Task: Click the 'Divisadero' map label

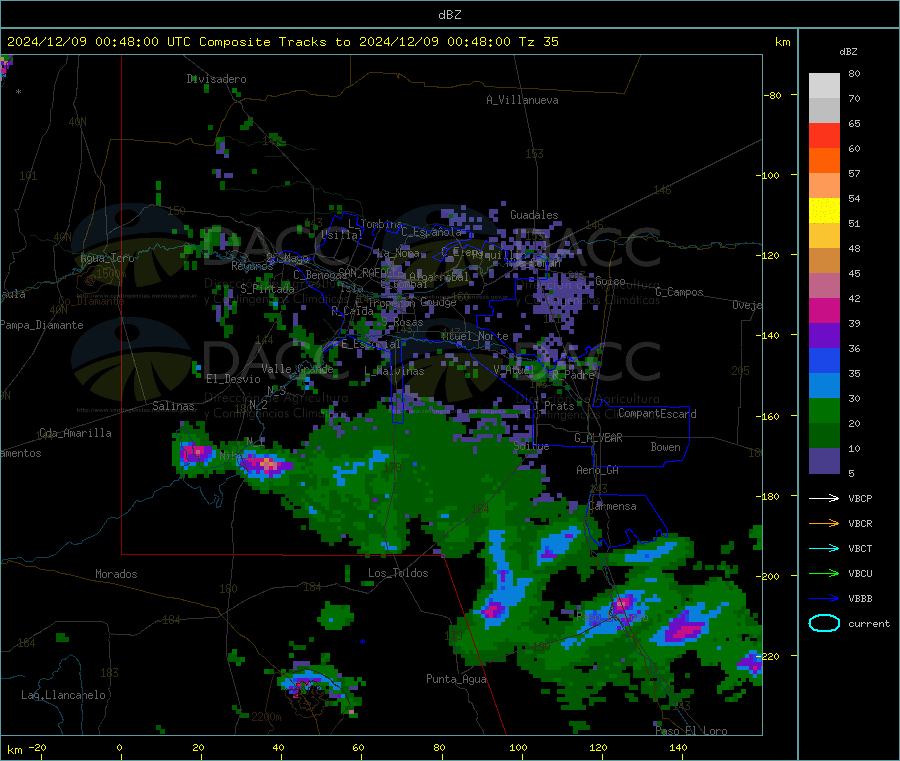Action: click(216, 79)
